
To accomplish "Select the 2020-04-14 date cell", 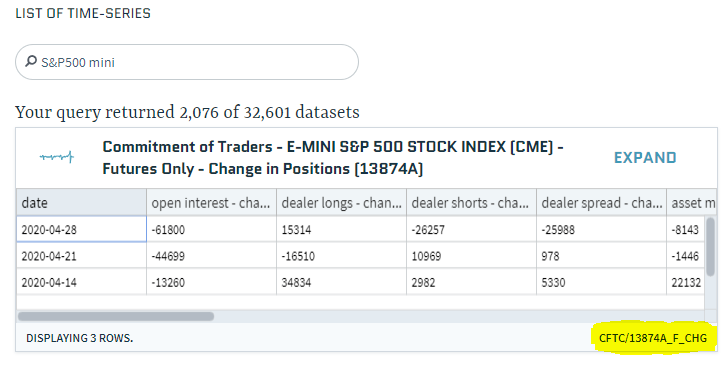I will 82,282.
